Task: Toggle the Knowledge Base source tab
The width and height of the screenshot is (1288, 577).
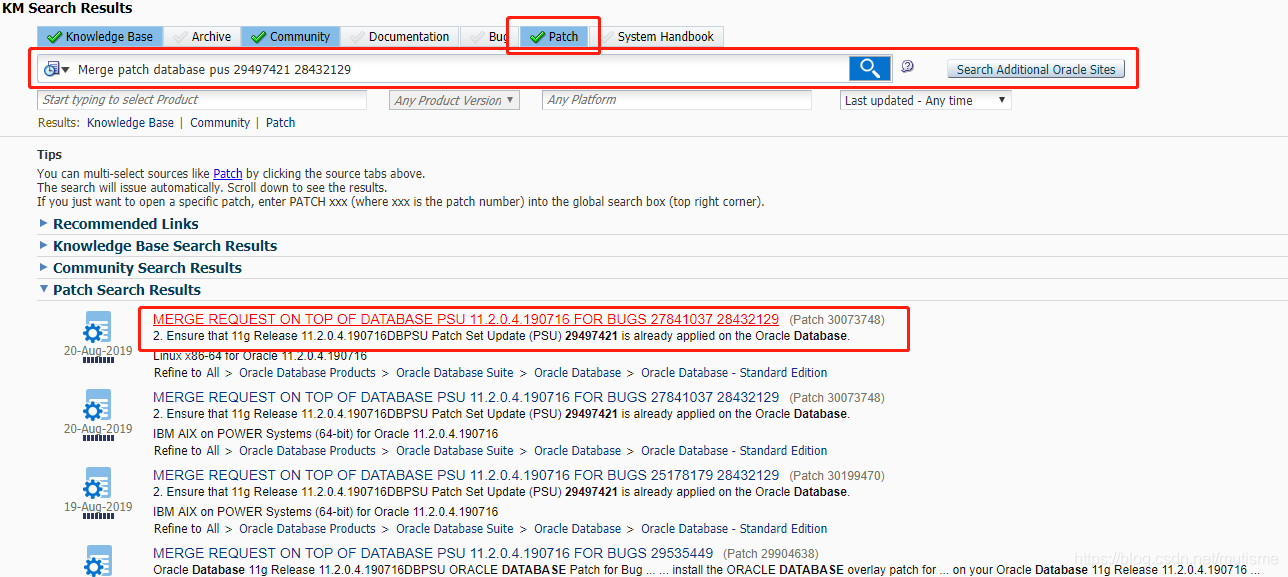Action: pos(99,36)
